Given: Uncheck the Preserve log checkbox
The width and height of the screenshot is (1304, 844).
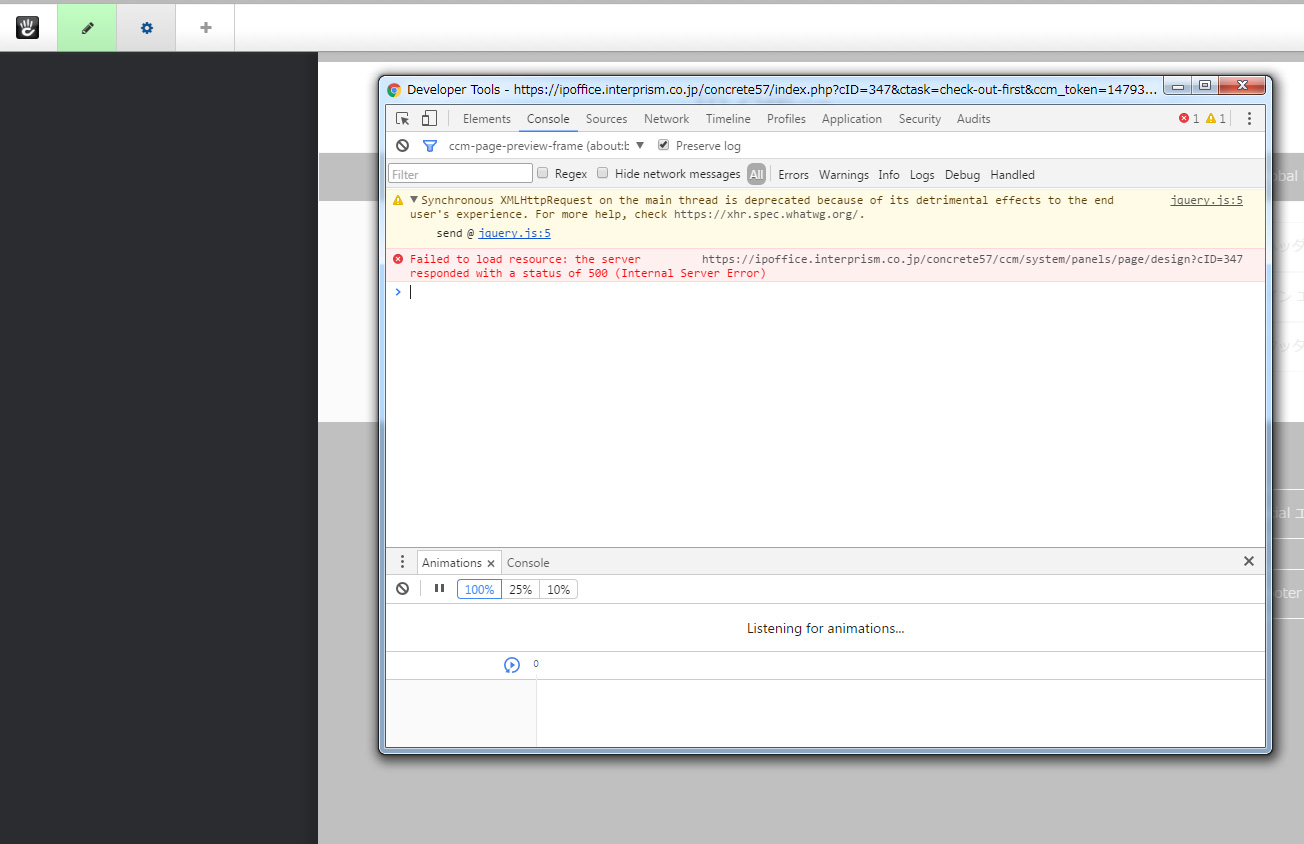Looking at the screenshot, I should pos(663,145).
